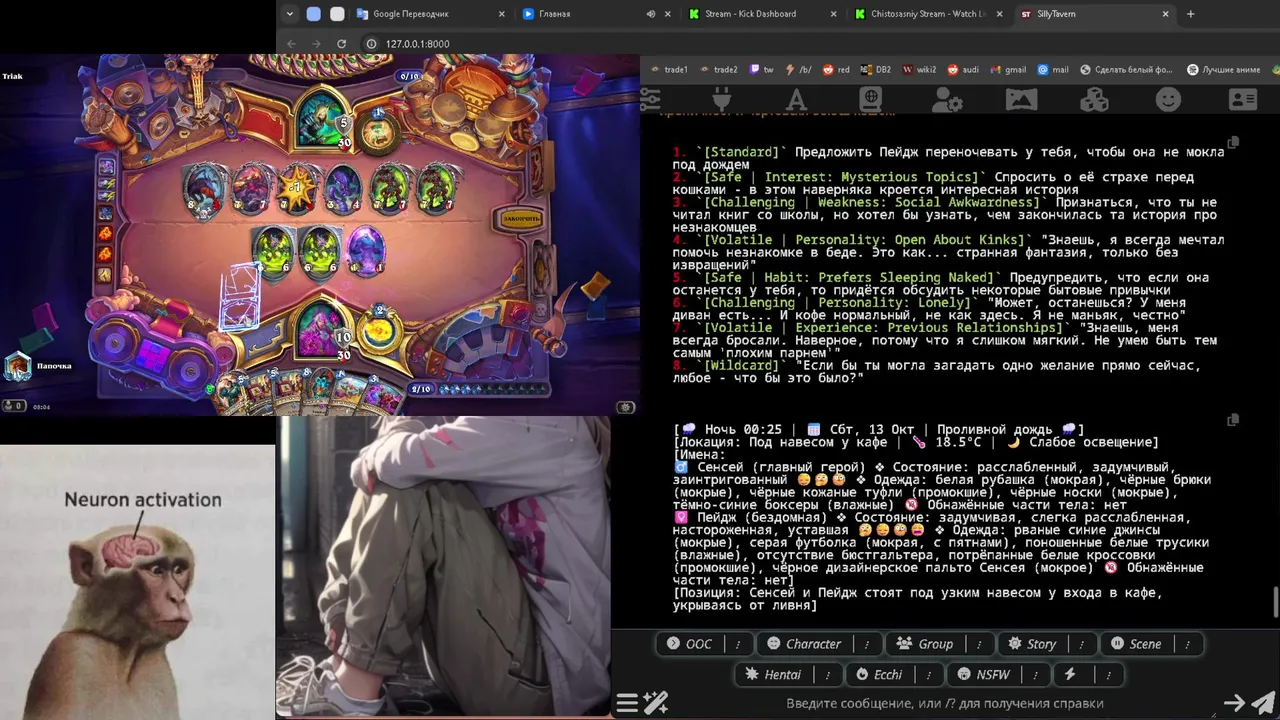Open persona management smiley icon
This screenshot has width=1280, height=720.
[x=1168, y=99]
